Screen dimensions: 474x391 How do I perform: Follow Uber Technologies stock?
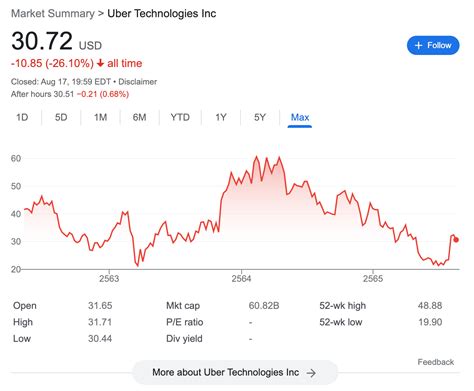pos(433,45)
